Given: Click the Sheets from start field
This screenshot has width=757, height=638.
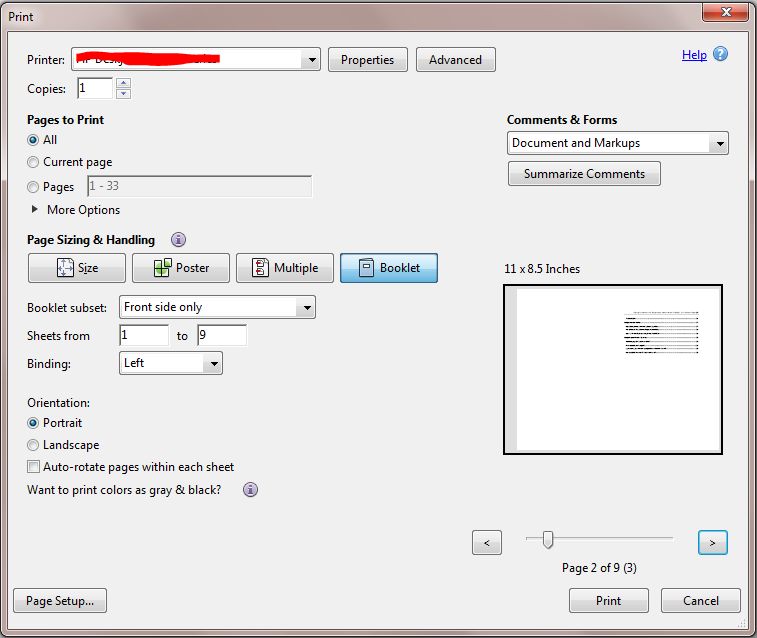Looking at the screenshot, I should pos(144,335).
